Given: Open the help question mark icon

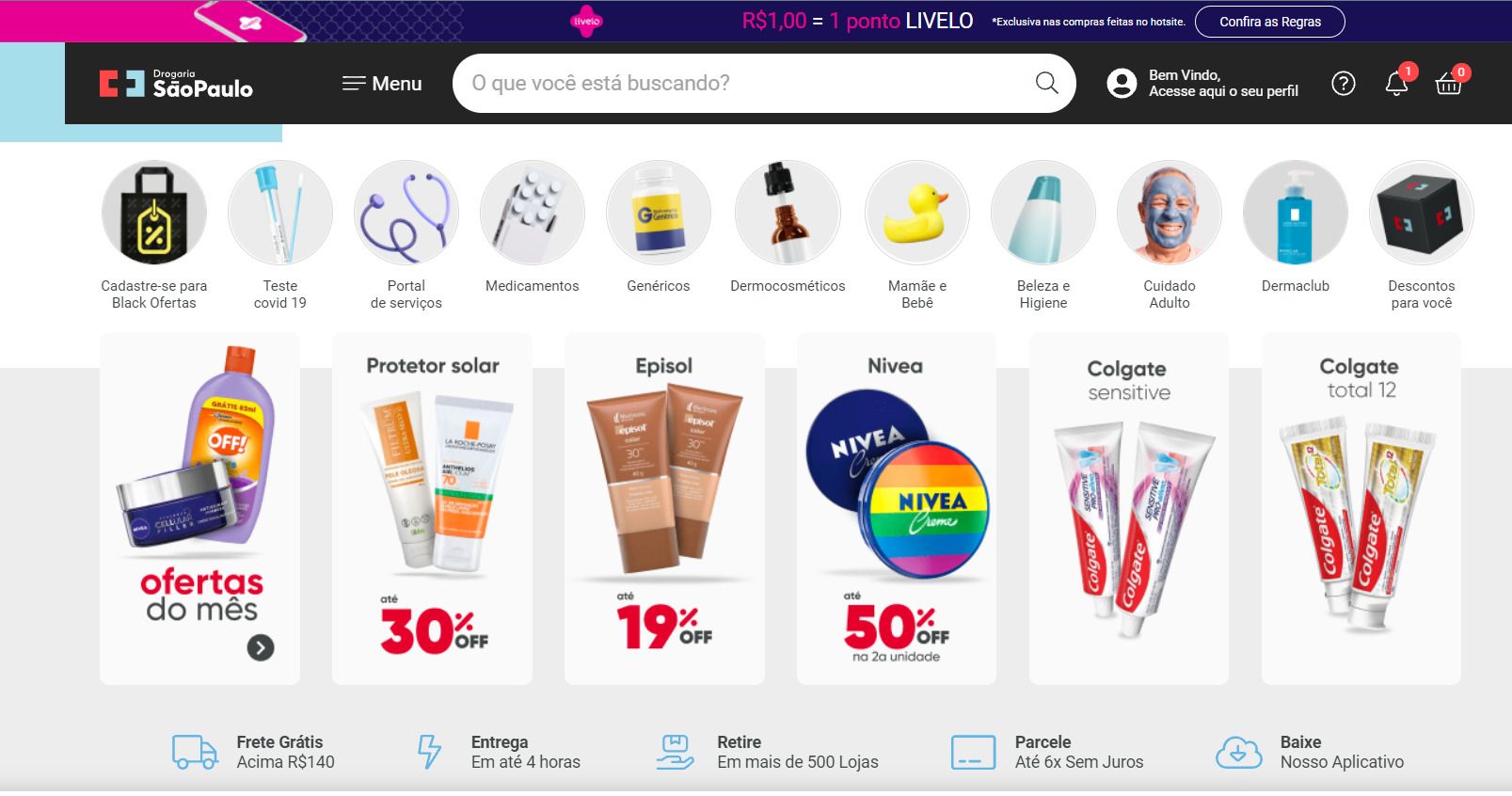Looking at the screenshot, I should tap(1344, 84).
